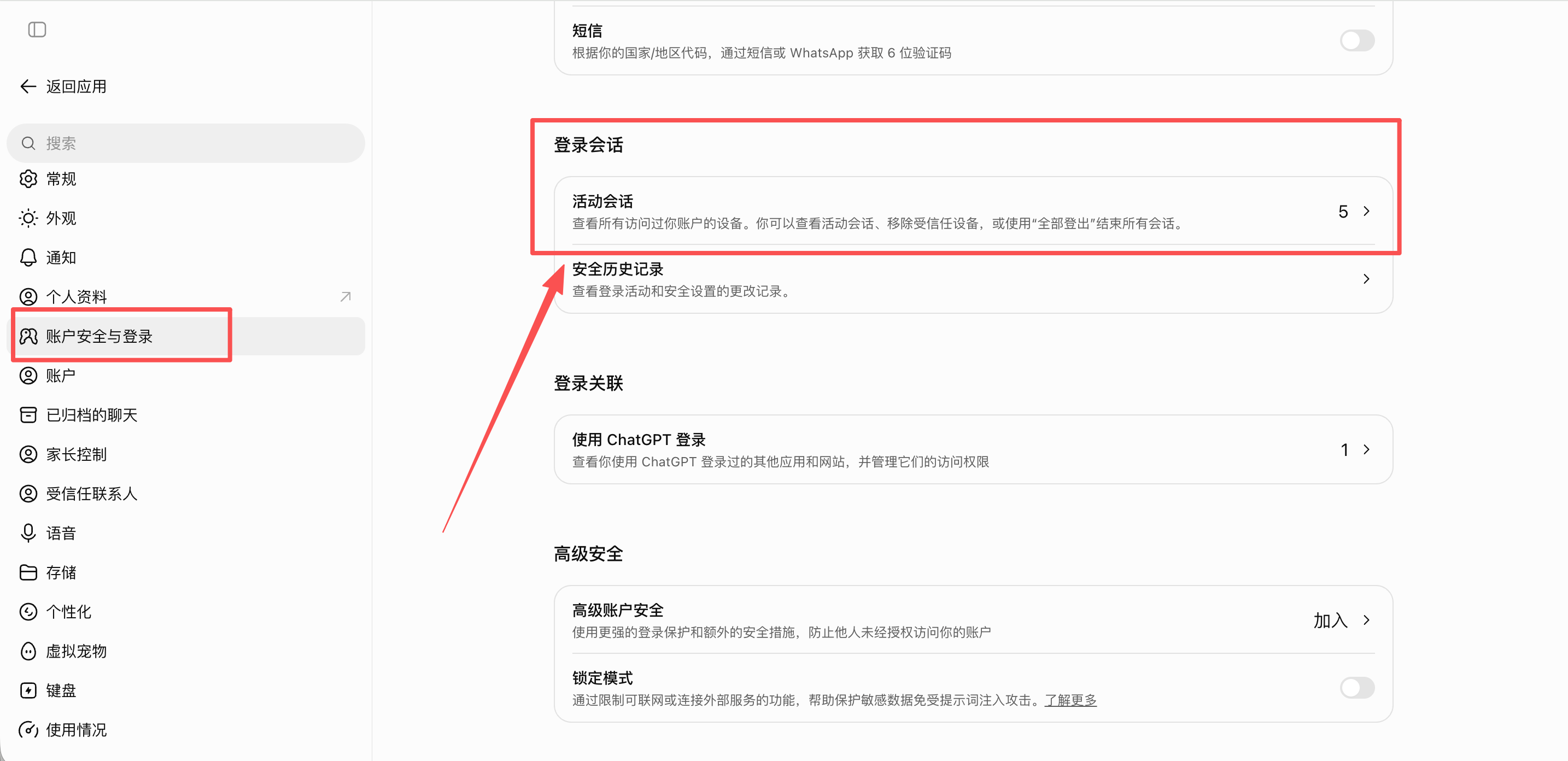
Task: Click 加入 for 高级账户安全
Action: tap(1330, 620)
